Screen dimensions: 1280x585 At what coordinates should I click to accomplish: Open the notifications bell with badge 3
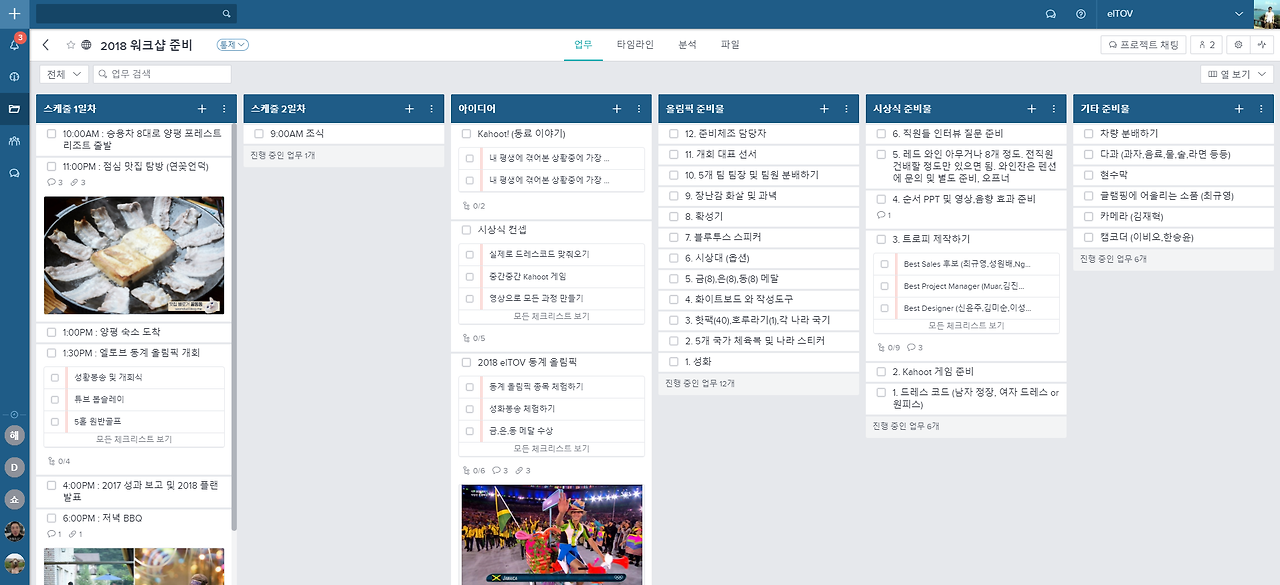(14, 45)
